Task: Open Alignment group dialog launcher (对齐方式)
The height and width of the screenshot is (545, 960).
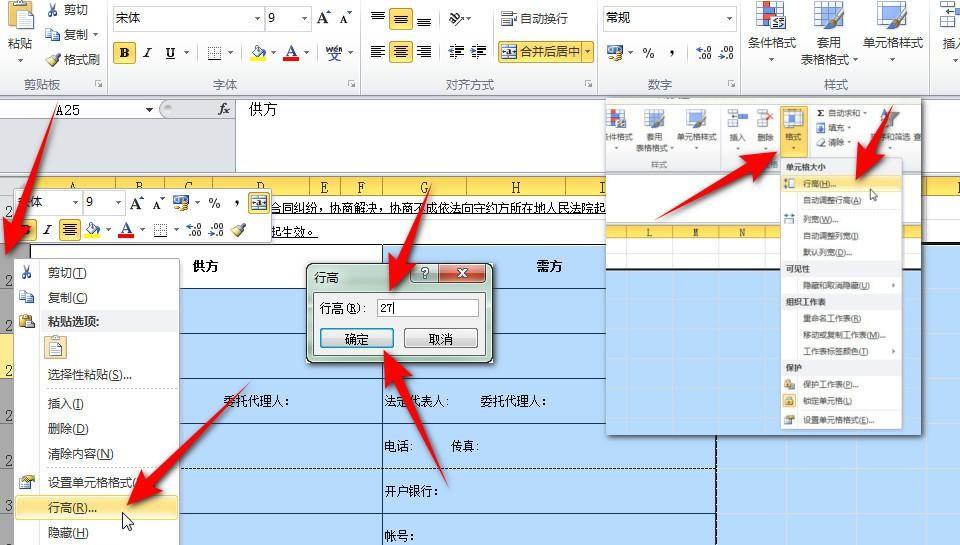Action: 588,84
